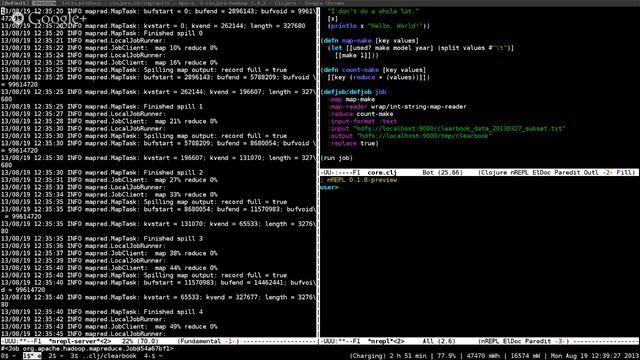Click the '(defn count-make [key values]' line

[373, 70]
